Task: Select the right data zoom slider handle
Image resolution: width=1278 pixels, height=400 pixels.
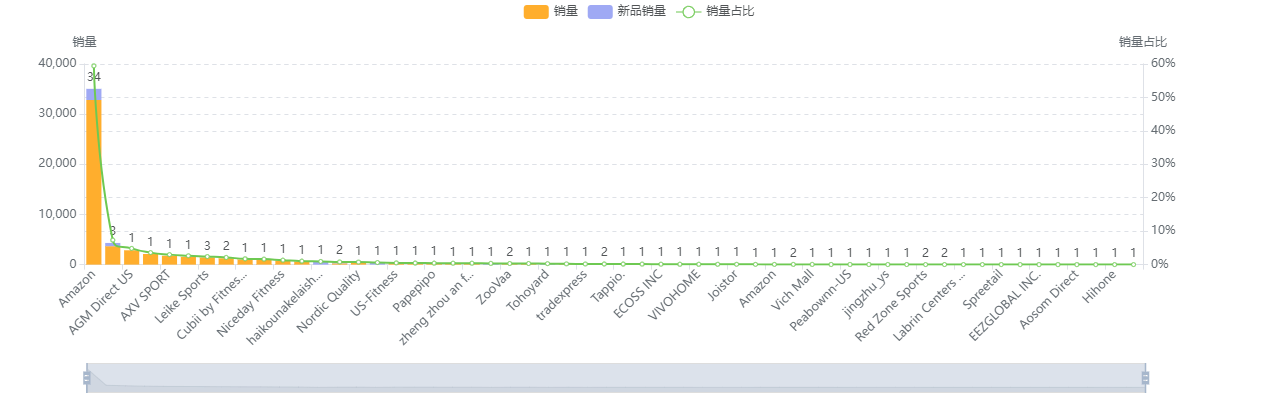Action: coord(1145,378)
